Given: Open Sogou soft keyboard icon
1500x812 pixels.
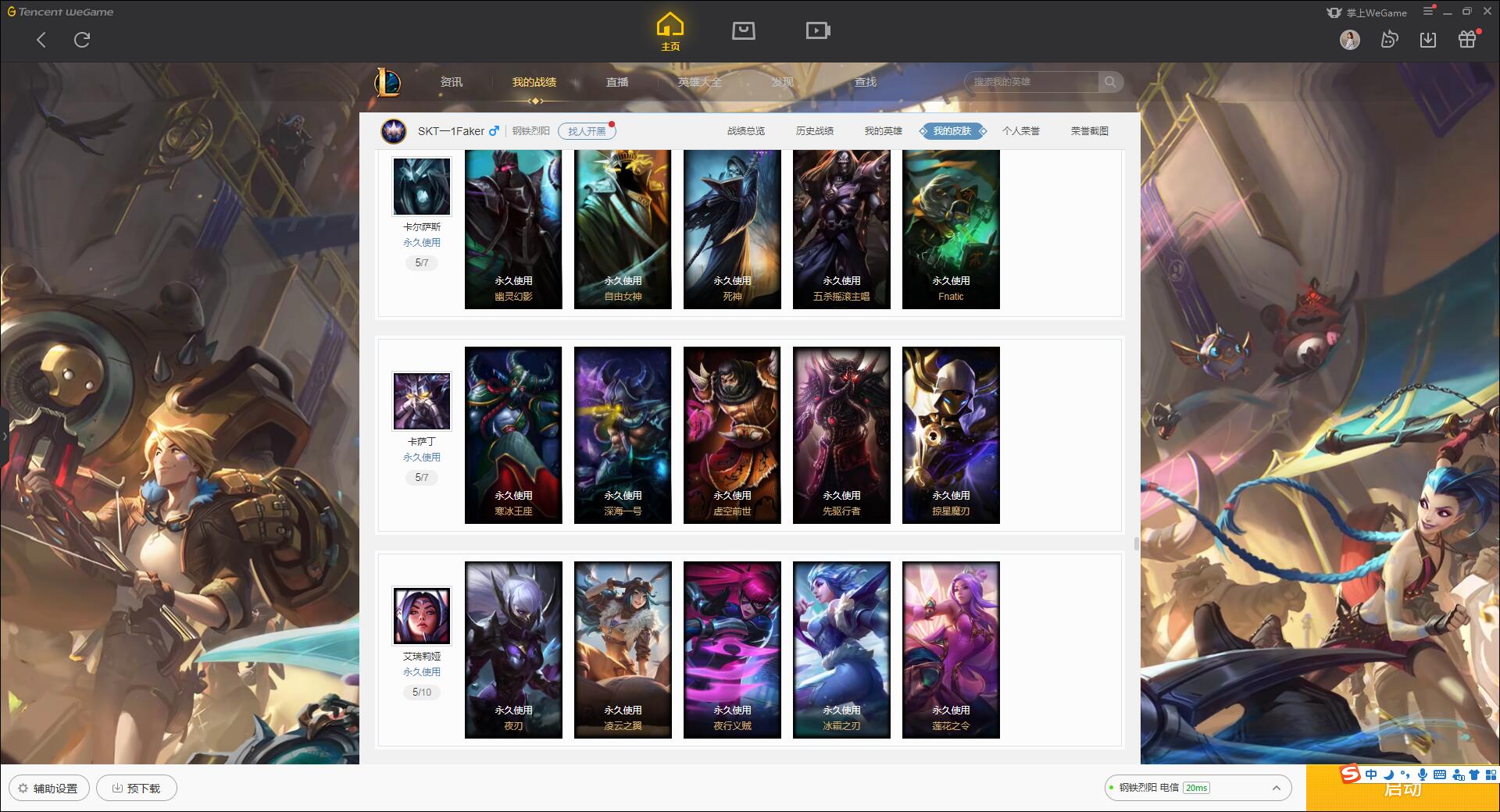Looking at the screenshot, I should point(1439,775).
